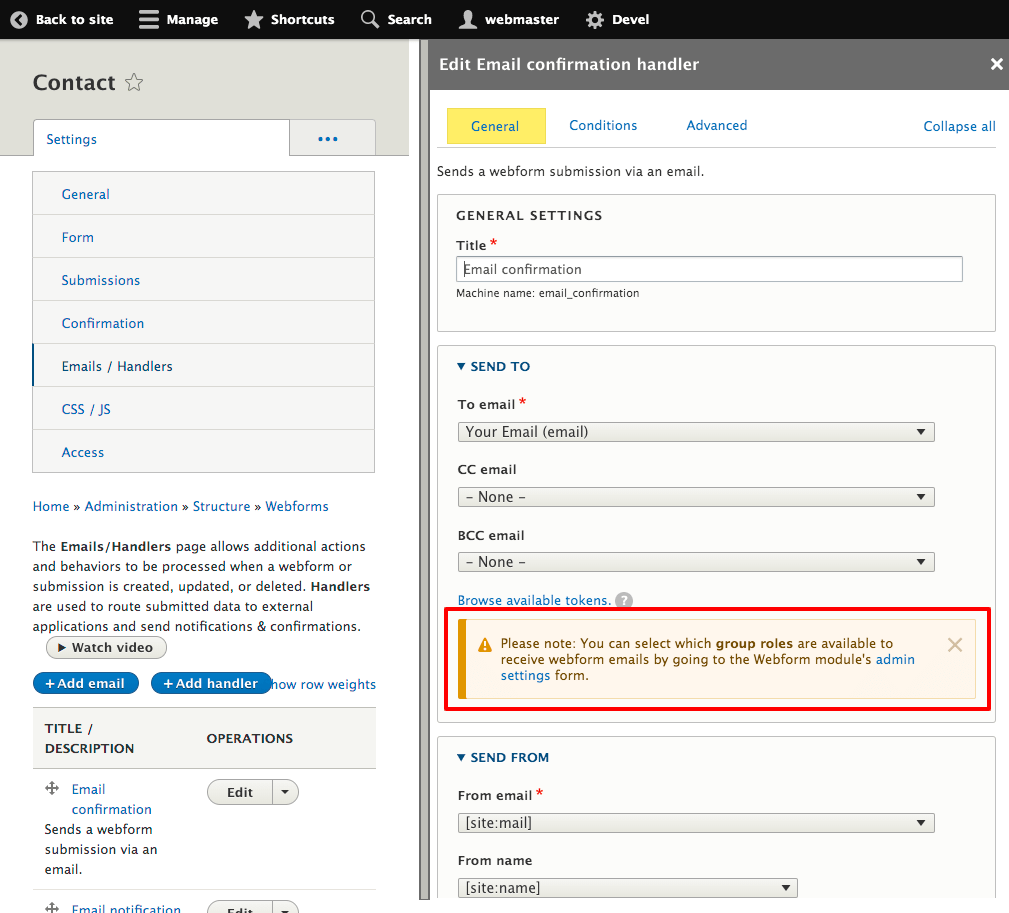
Task: Open Confirmation settings in sidebar
Action: 203,323
